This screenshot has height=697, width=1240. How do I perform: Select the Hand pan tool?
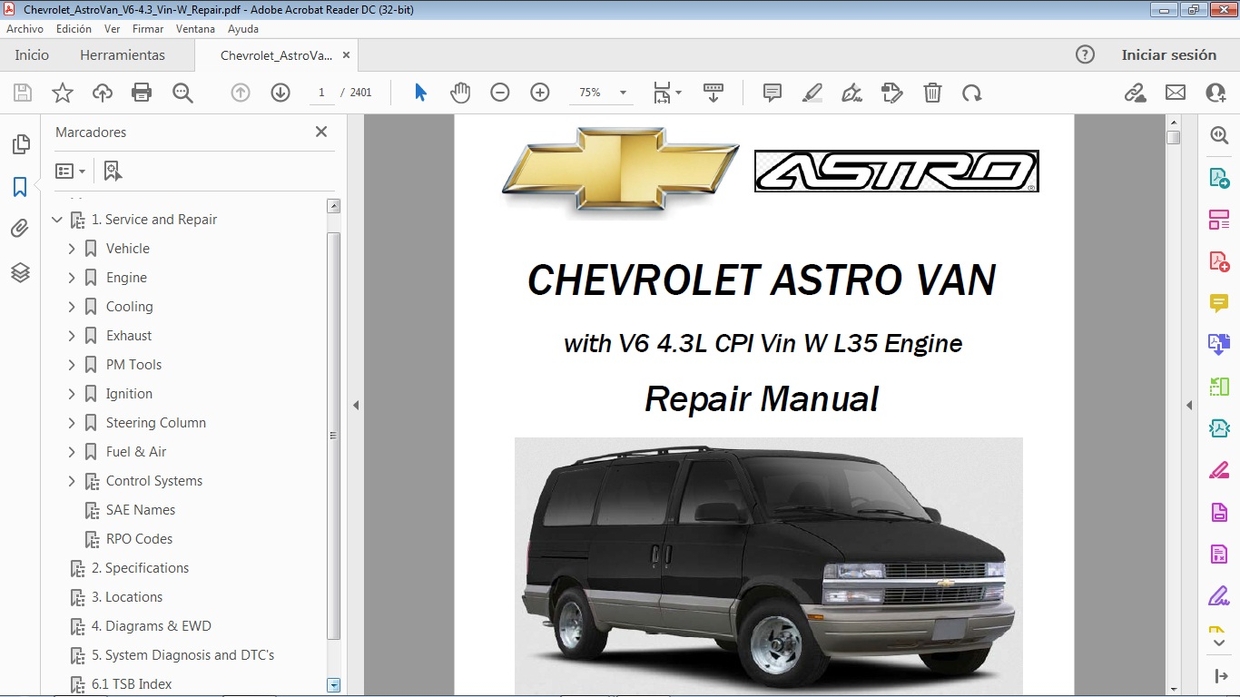tap(460, 93)
